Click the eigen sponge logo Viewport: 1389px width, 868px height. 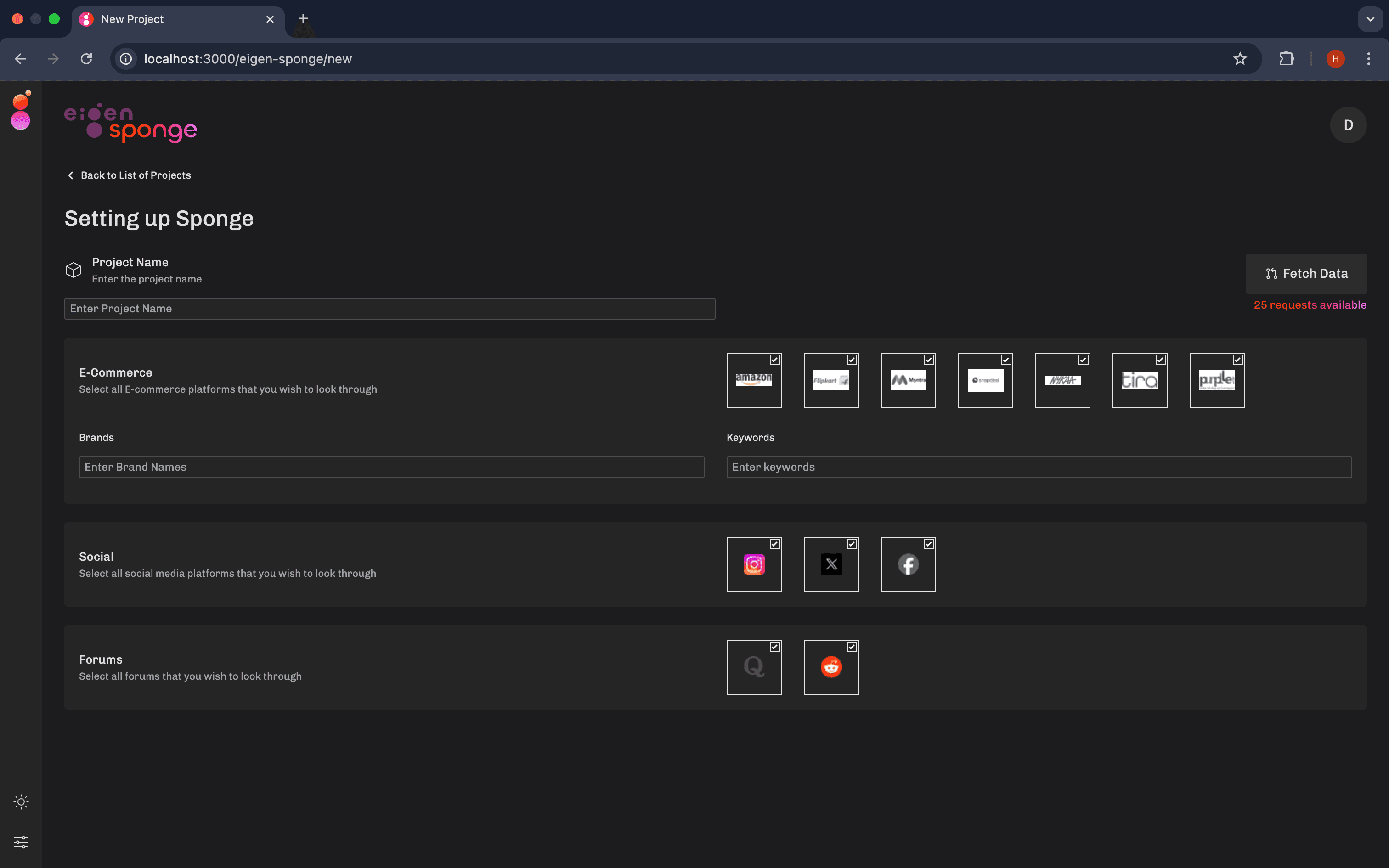point(131,123)
